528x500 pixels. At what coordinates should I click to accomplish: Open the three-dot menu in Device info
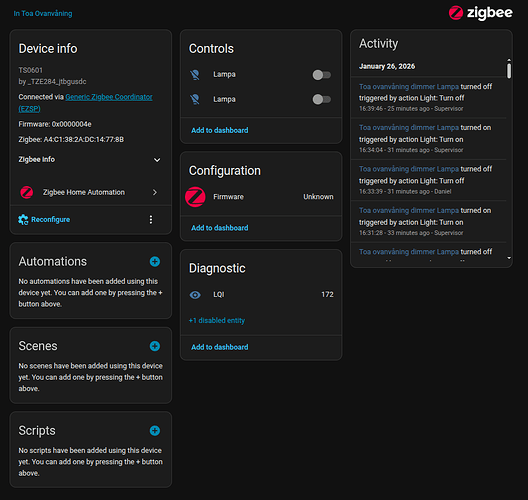coord(151,220)
